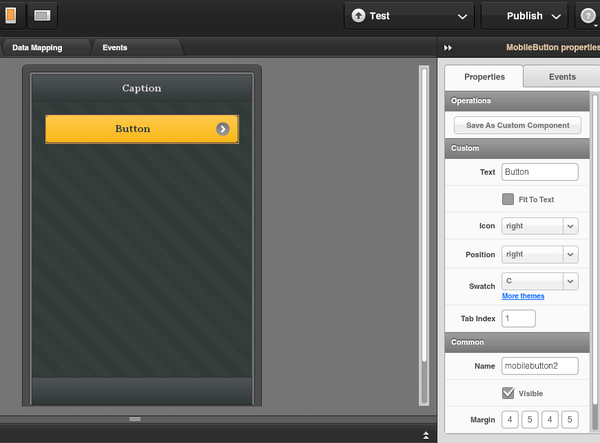Follow the More themes link
600x443 pixels.
click(x=523, y=297)
